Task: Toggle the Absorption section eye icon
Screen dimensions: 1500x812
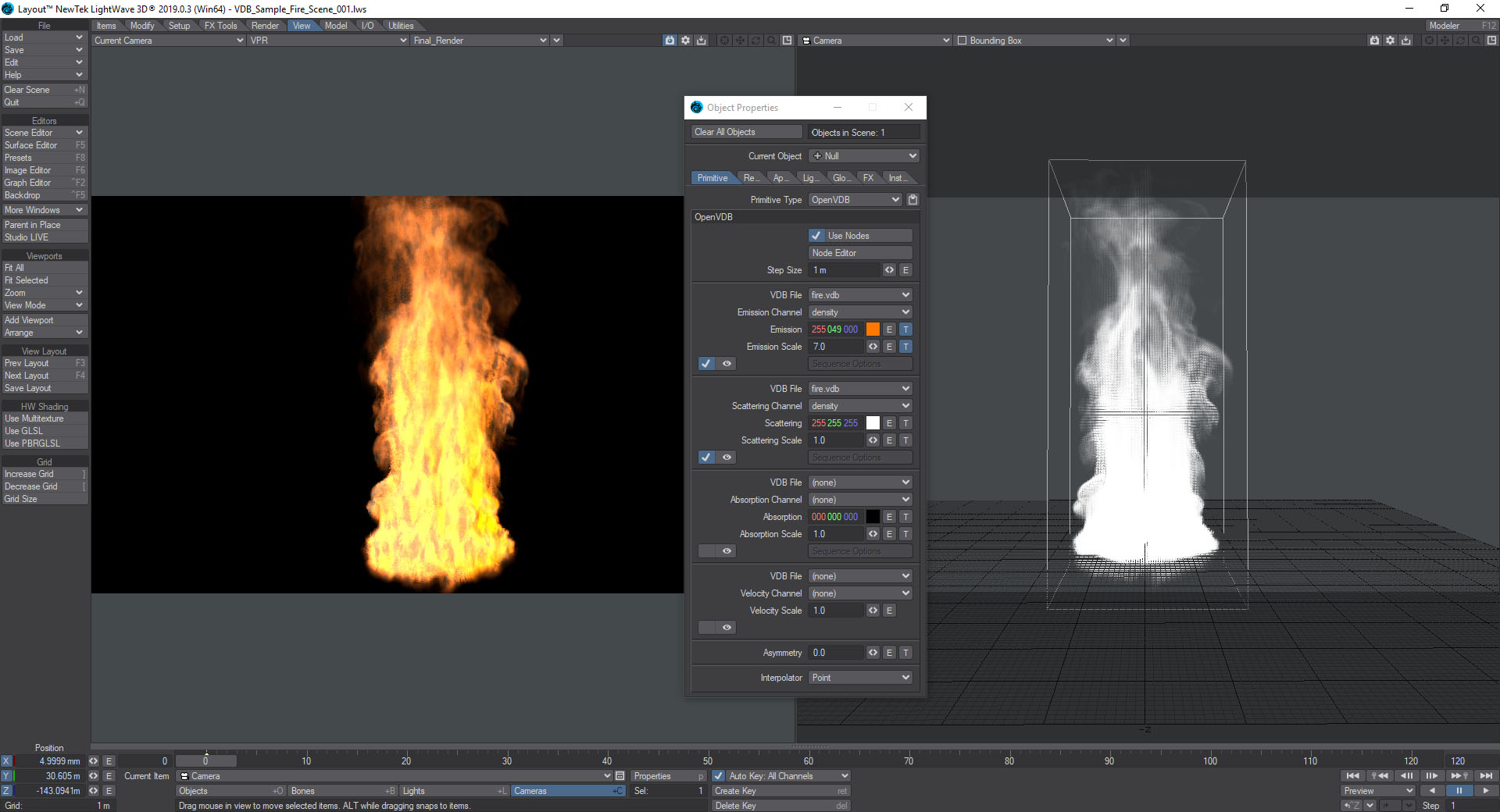Action: point(727,551)
